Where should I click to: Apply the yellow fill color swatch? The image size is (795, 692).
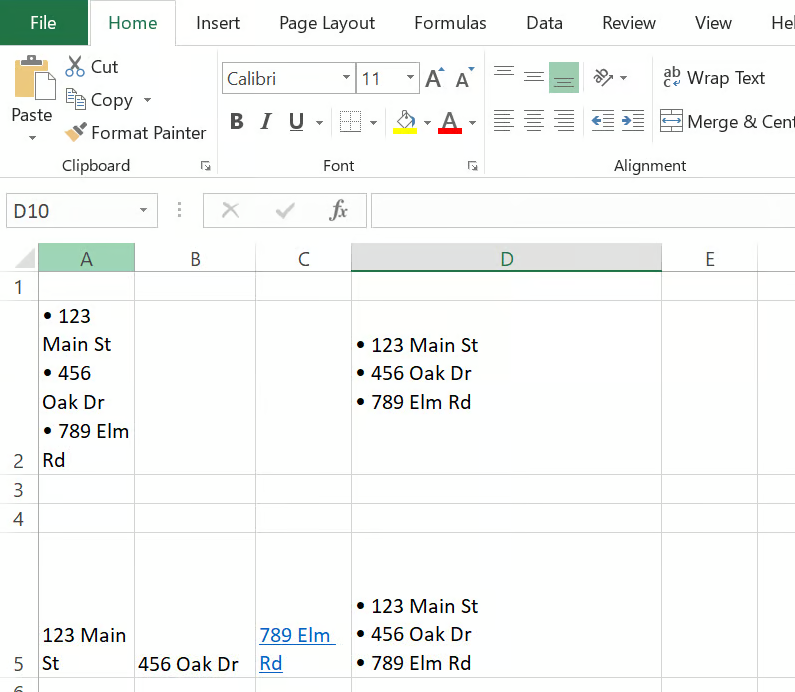pos(405,122)
